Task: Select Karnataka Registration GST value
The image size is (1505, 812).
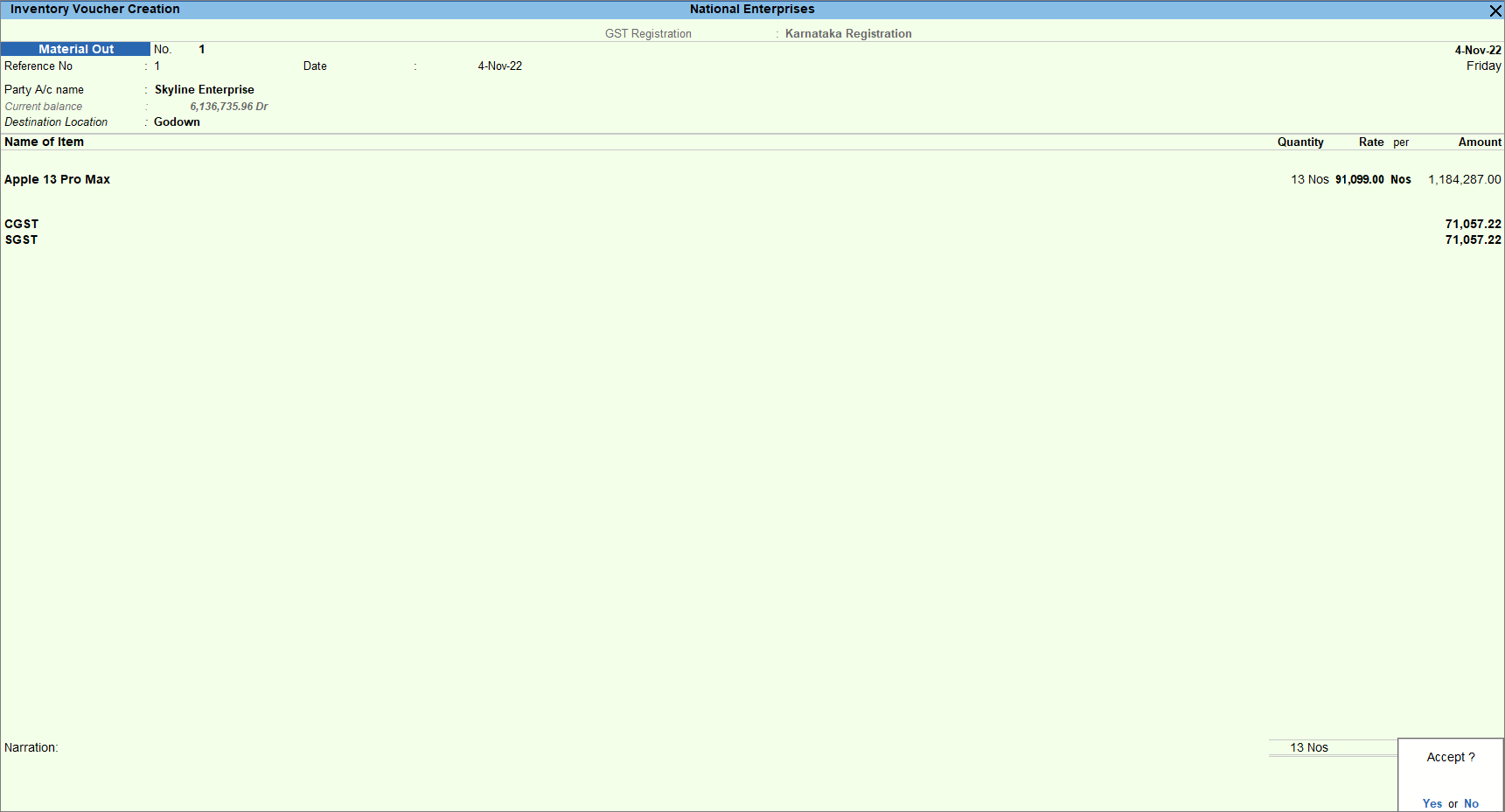Action: pos(848,33)
